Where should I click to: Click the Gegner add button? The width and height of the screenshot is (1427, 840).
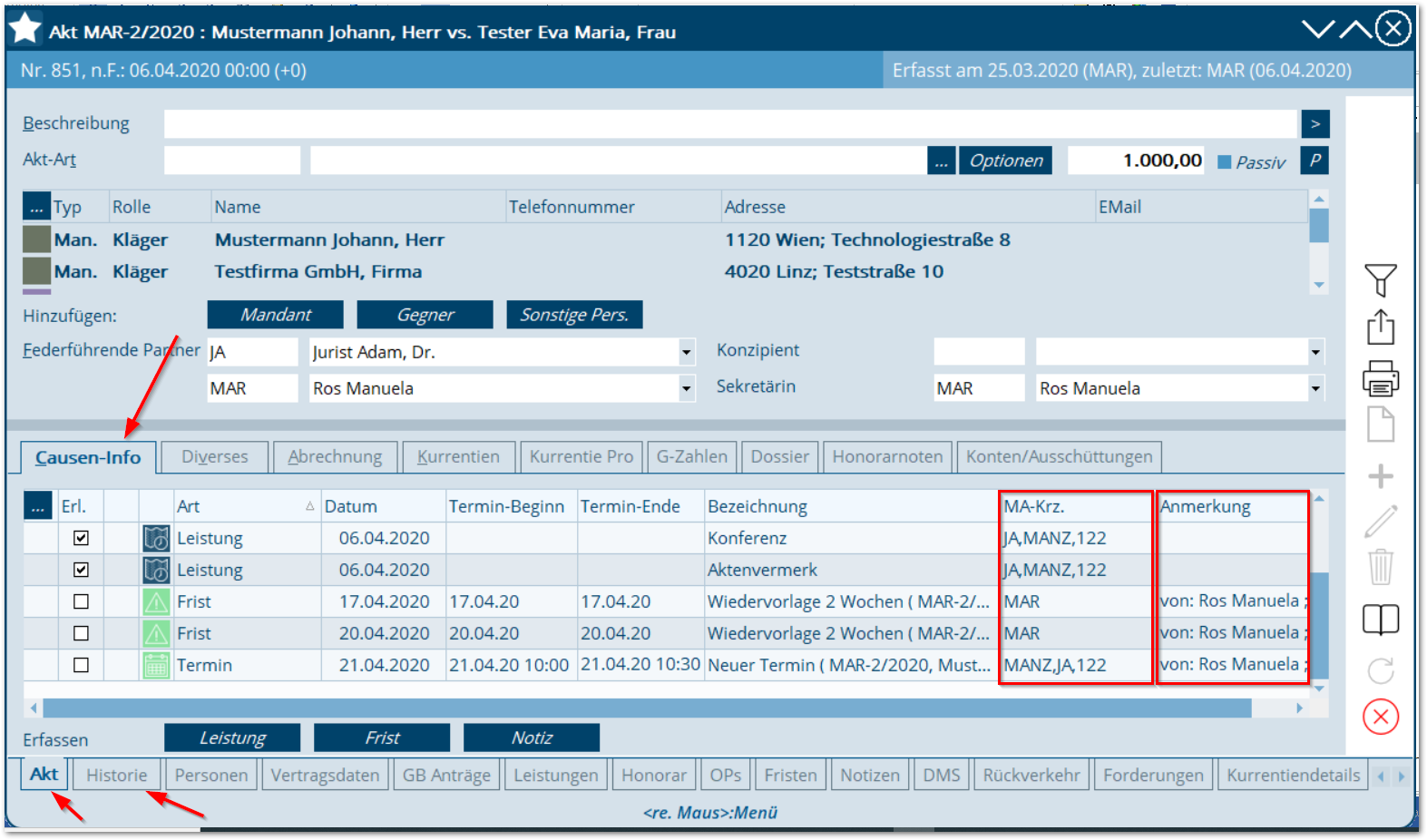(425, 315)
